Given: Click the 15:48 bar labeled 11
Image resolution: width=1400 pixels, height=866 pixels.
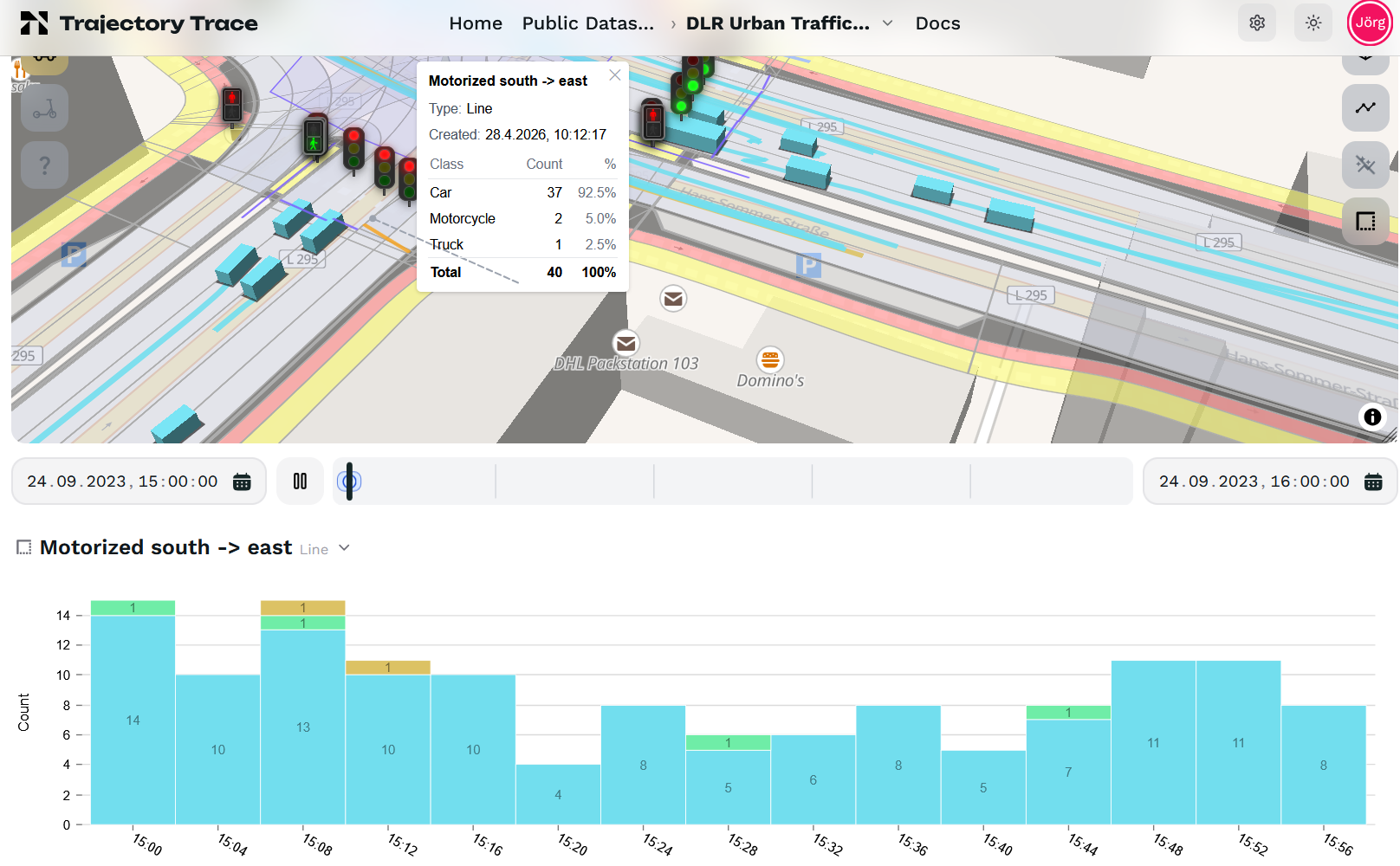Looking at the screenshot, I should 1153,742.
